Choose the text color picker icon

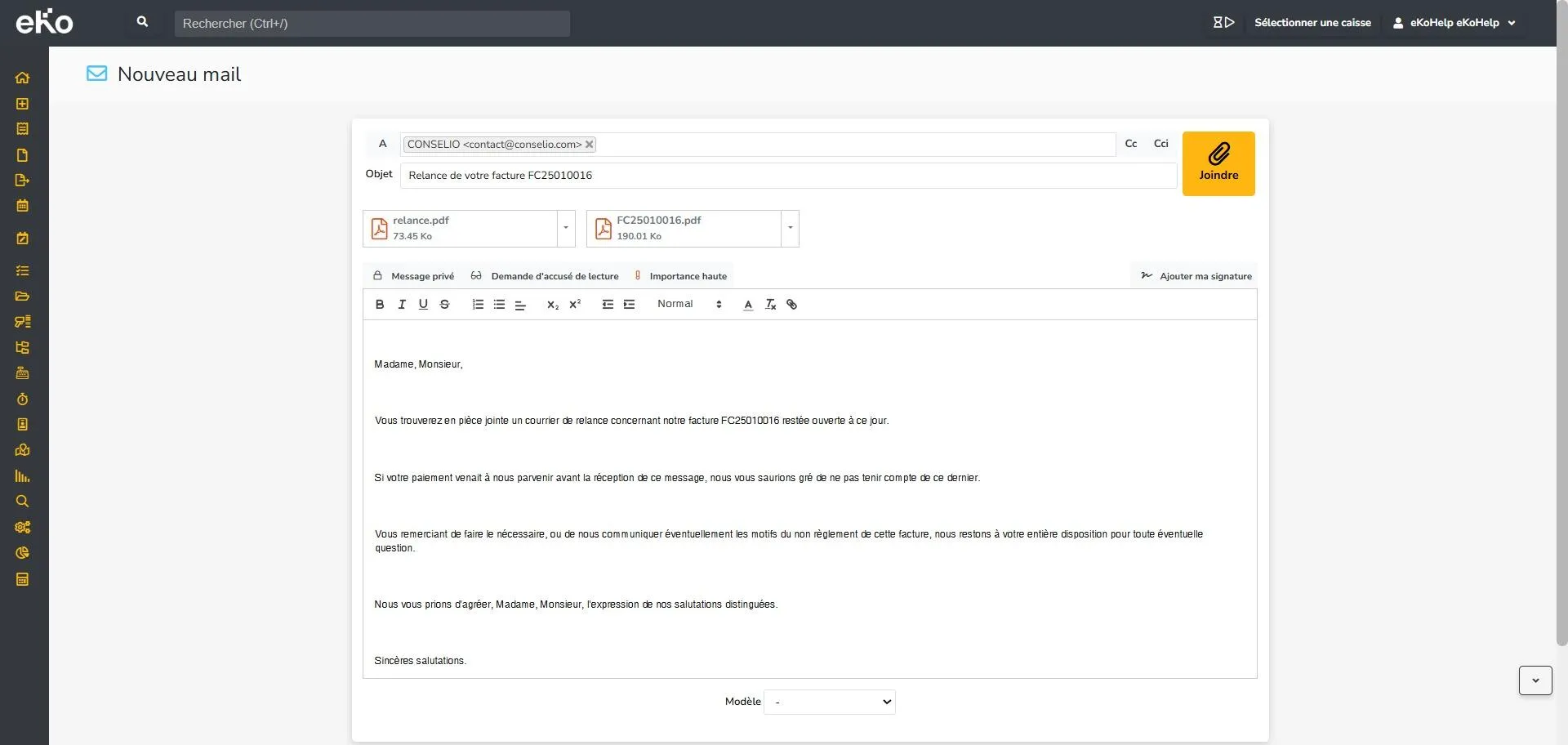click(x=748, y=305)
